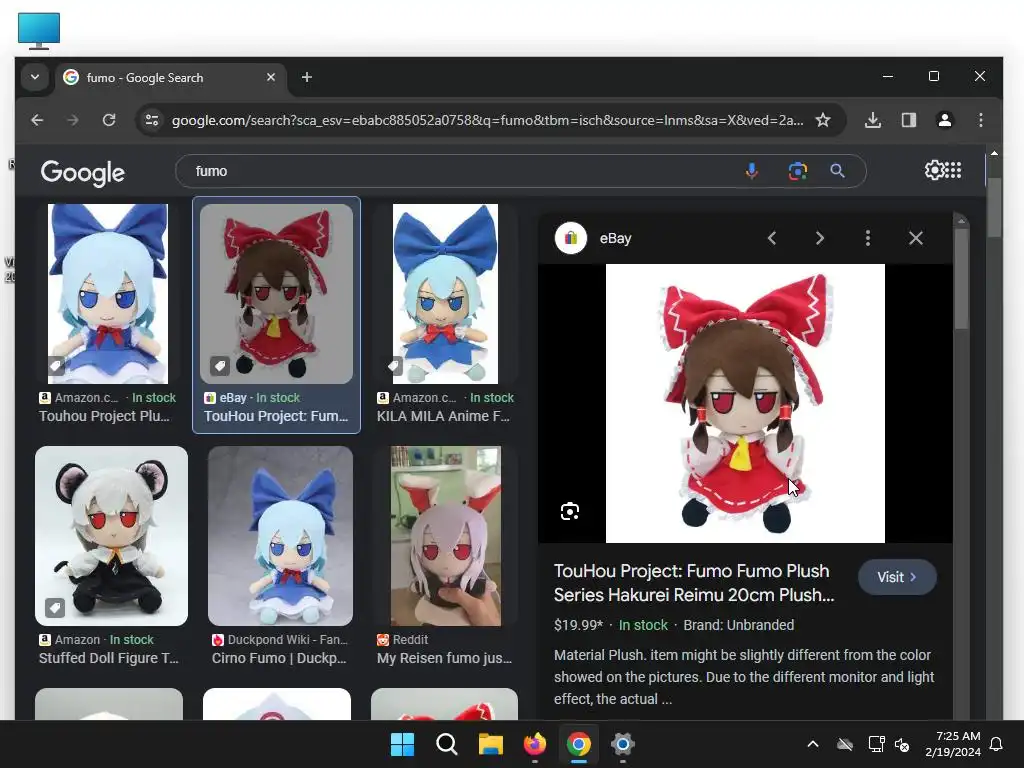This screenshot has width=1024, height=768.
Task: Select Stuffed Doll Figure mouse plush thumbnail
Action: click(x=111, y=536)
